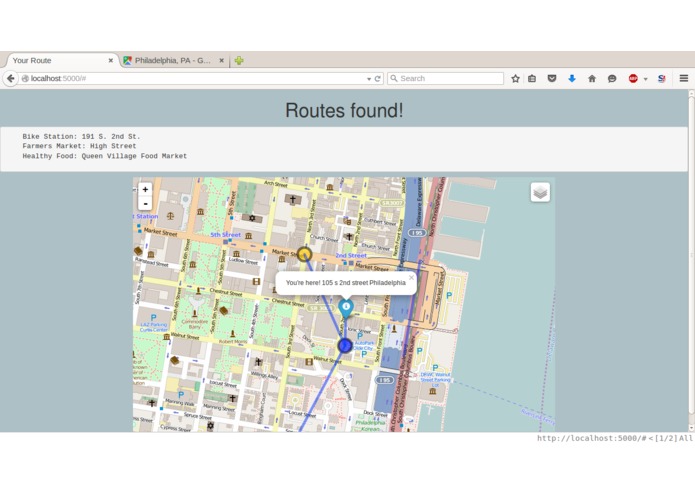Go to the browser home page icon
This screenshot has width=695, height=494.
point(592,78)
